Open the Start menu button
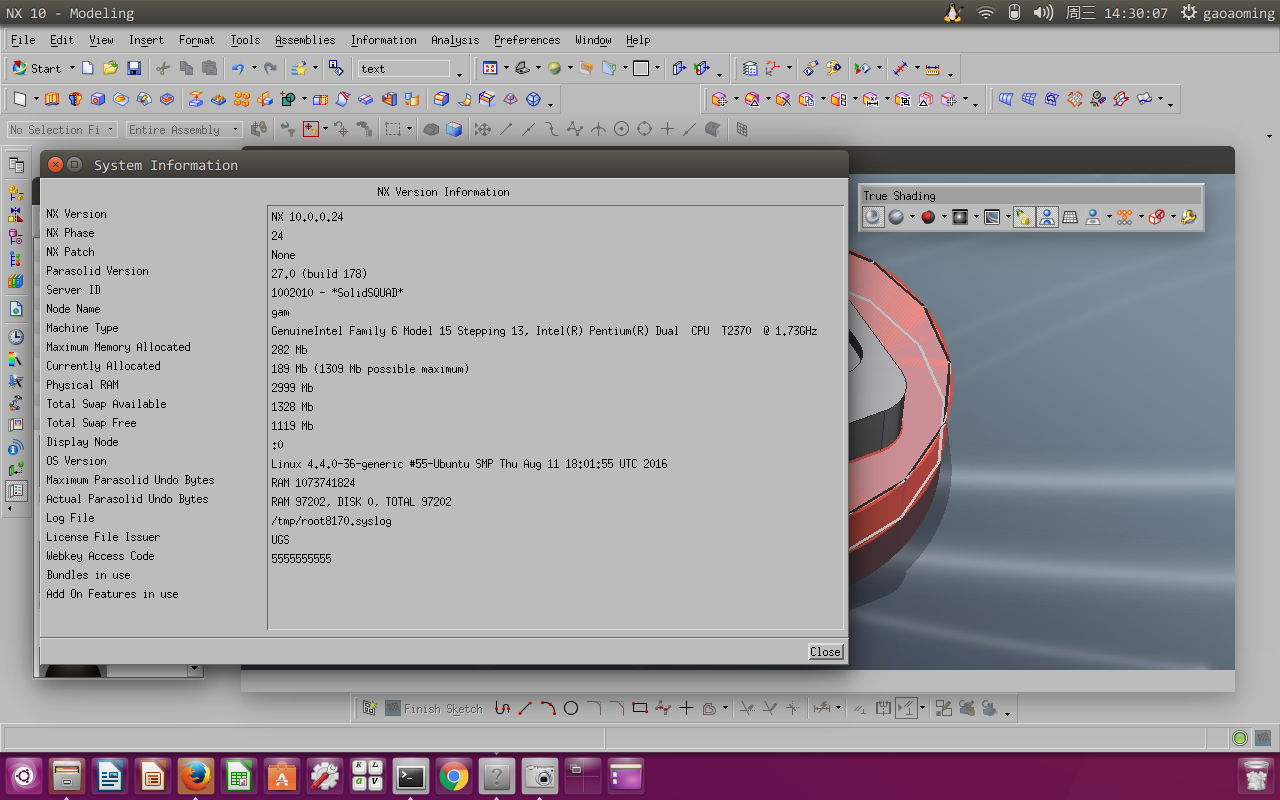The height and width of the screenshot is (800, 1280). (37, 68)
